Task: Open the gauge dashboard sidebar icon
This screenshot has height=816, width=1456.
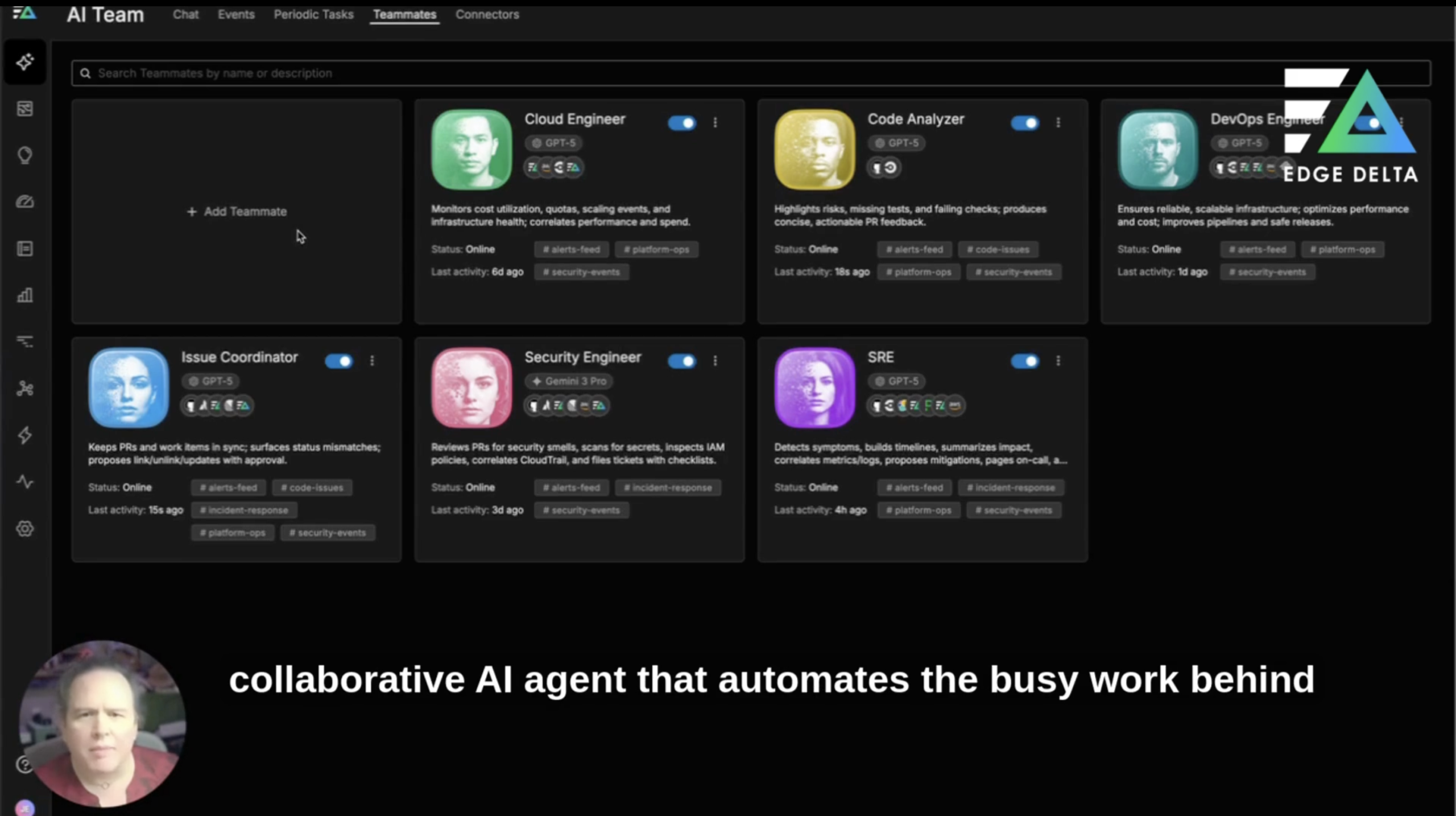Action: point(24,202)
